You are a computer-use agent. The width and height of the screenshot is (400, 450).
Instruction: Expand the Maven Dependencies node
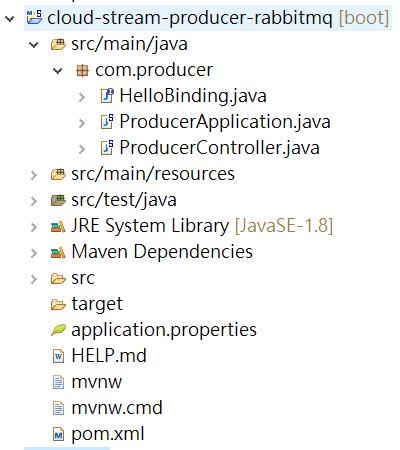pos(34,253)
